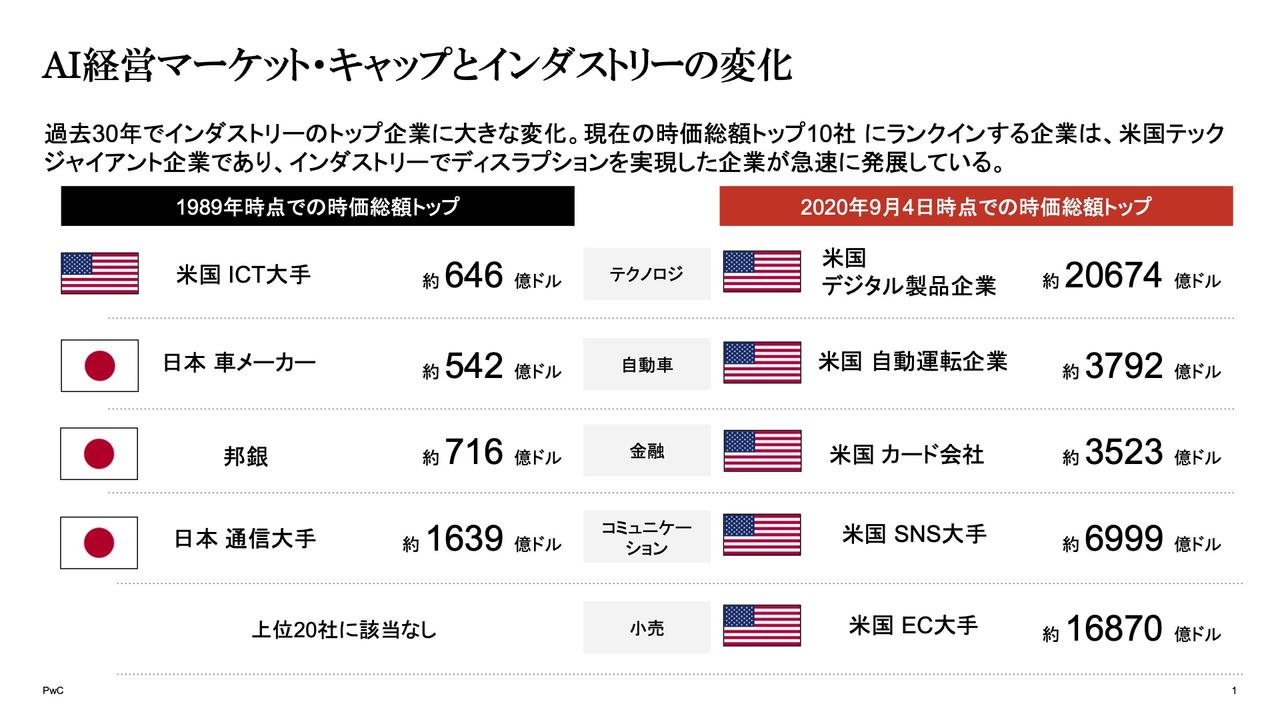1280x720 pixels.
Task: Select the 小売 category box
Action: coord(647,628)
